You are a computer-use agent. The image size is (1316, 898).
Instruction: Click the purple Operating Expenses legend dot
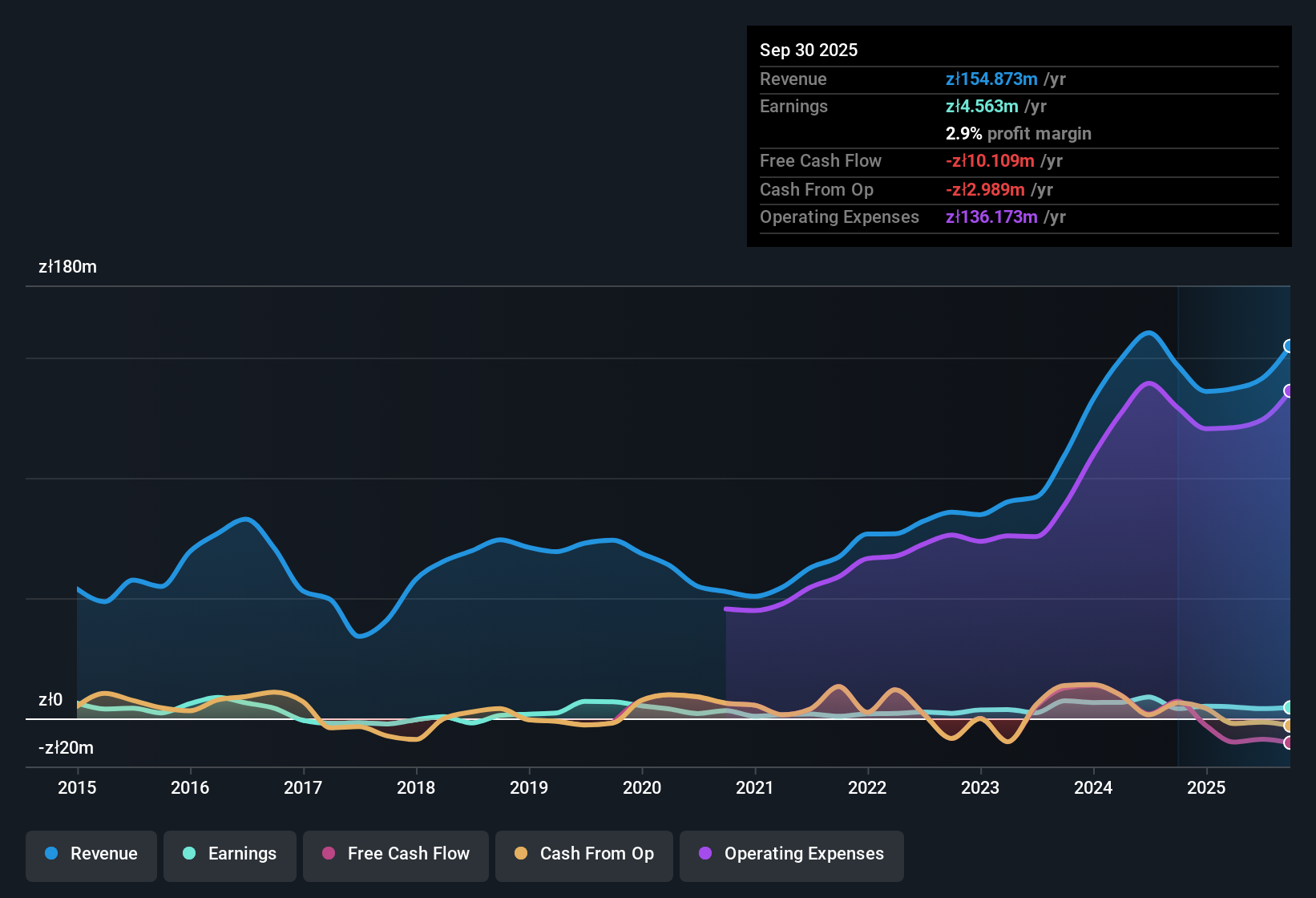(x=704, y=854)
